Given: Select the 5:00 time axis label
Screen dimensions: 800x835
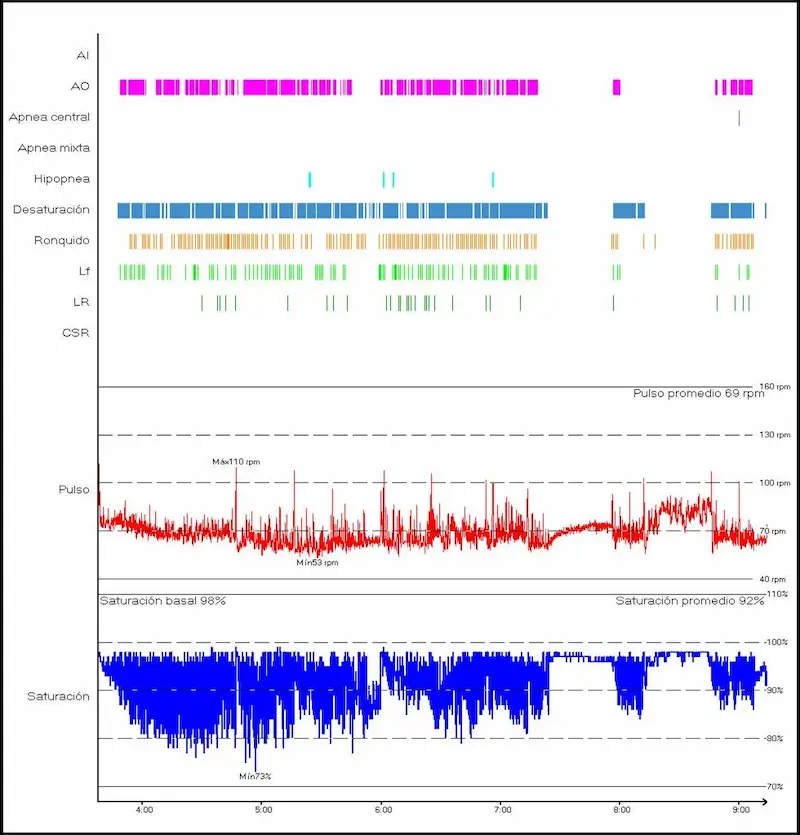Looking at the screenshot, I should [264, 811].
